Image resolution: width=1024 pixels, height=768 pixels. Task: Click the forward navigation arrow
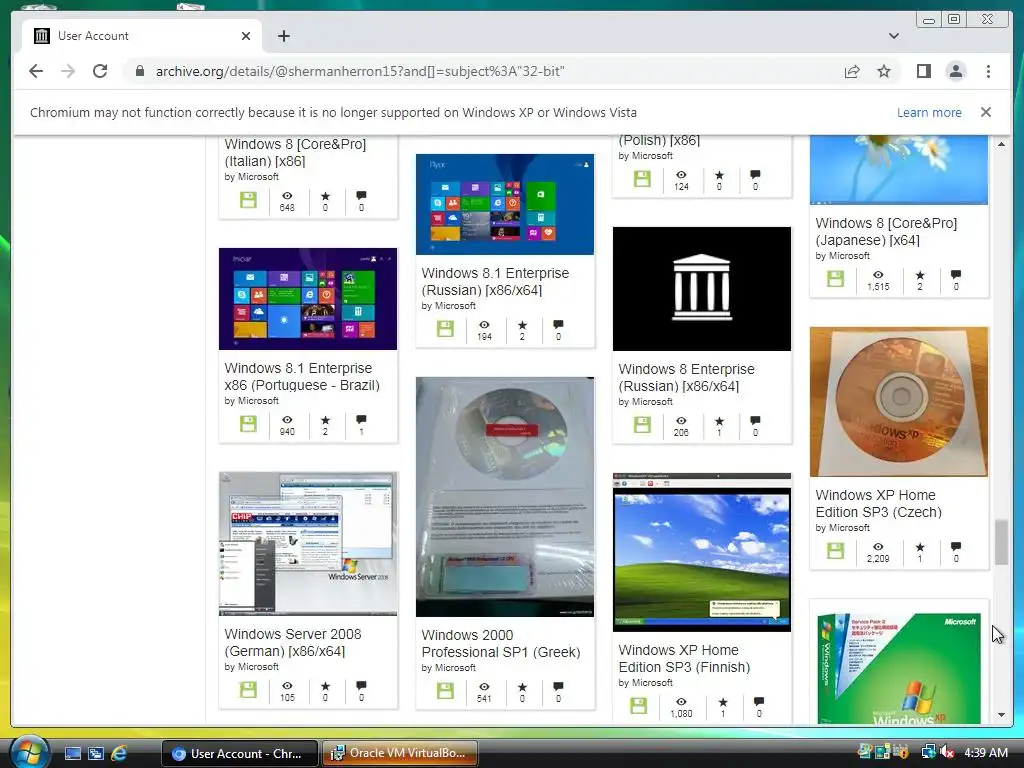click(x=68, y=71)
